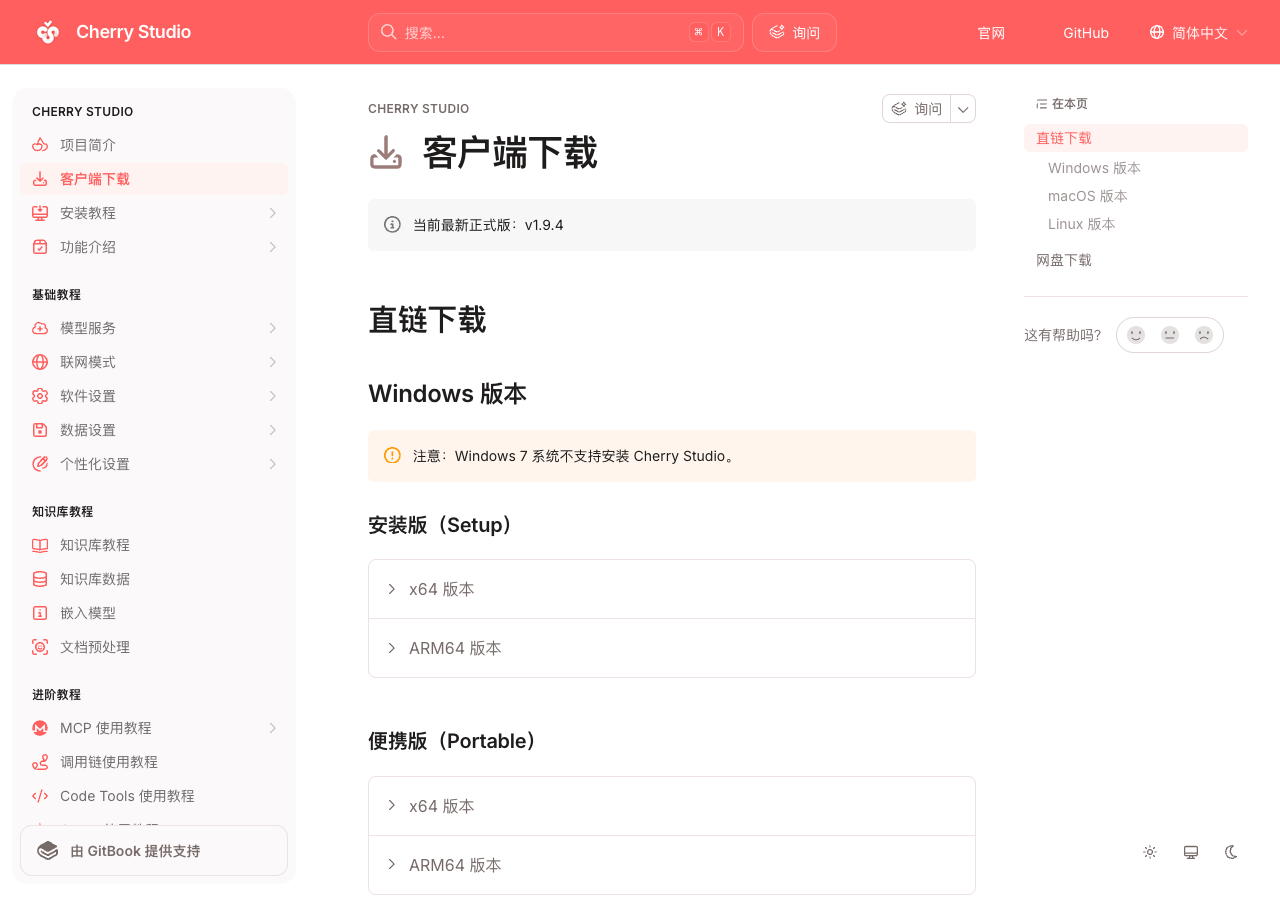Expand the 安装教程 sidebar chevron

[x=272, y=213]
